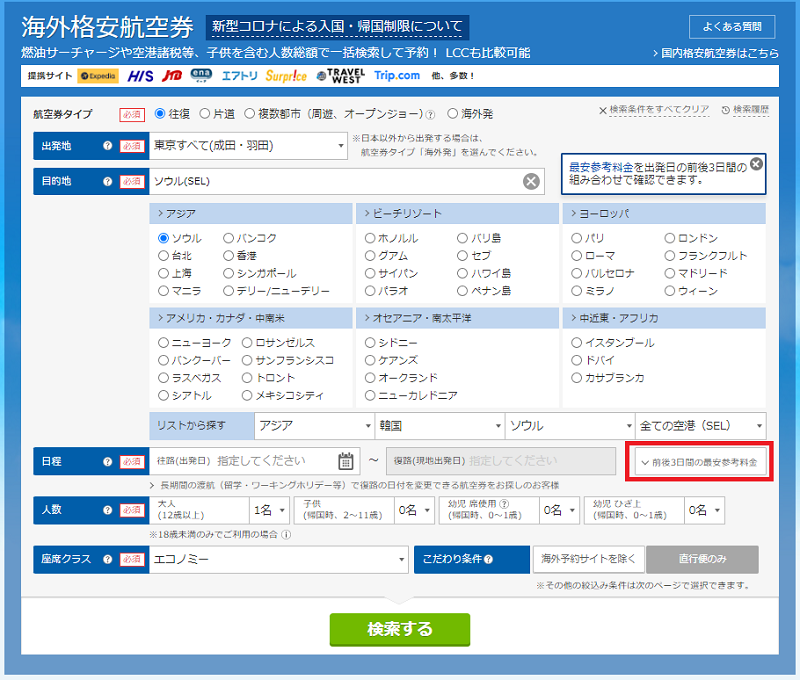Viewport: 800px width, 680px height.
Task: Click the help icon next to 目的地
Action: point(107,181)
